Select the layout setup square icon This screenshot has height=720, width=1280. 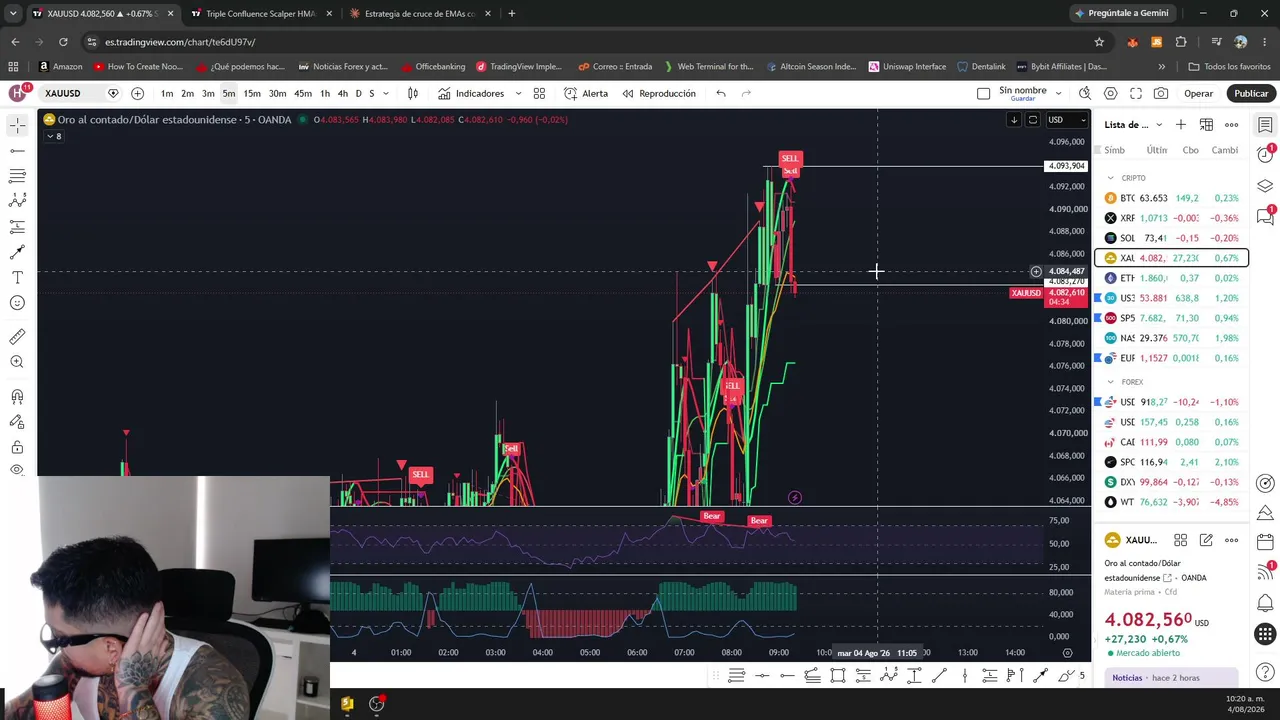pyautogui.click(x=983, y=93)
